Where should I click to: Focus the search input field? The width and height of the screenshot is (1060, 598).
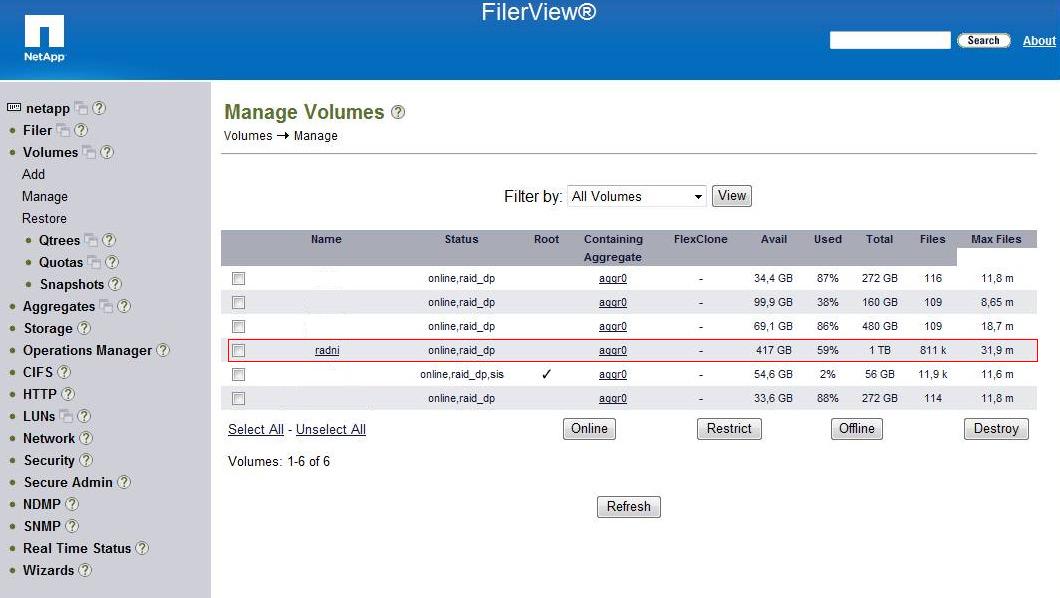890,41
